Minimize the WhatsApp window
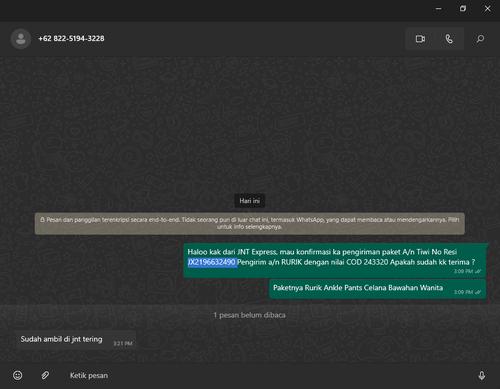Viewport: 500px width, 389px height. coord(439,9)
